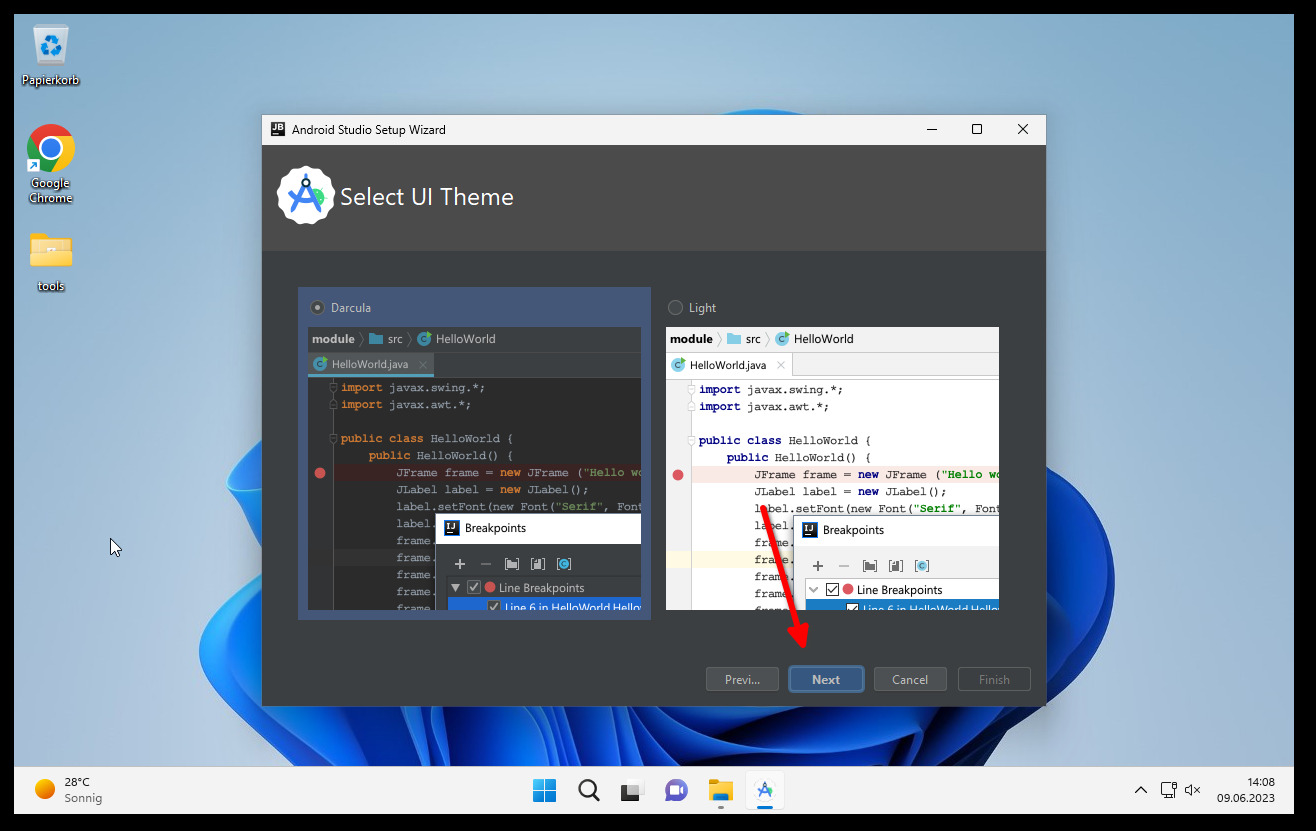The width and height of the screenshot is (1316, 831).
Task: Click the Select UI Theme heading
Action: (x=427, y=197)
